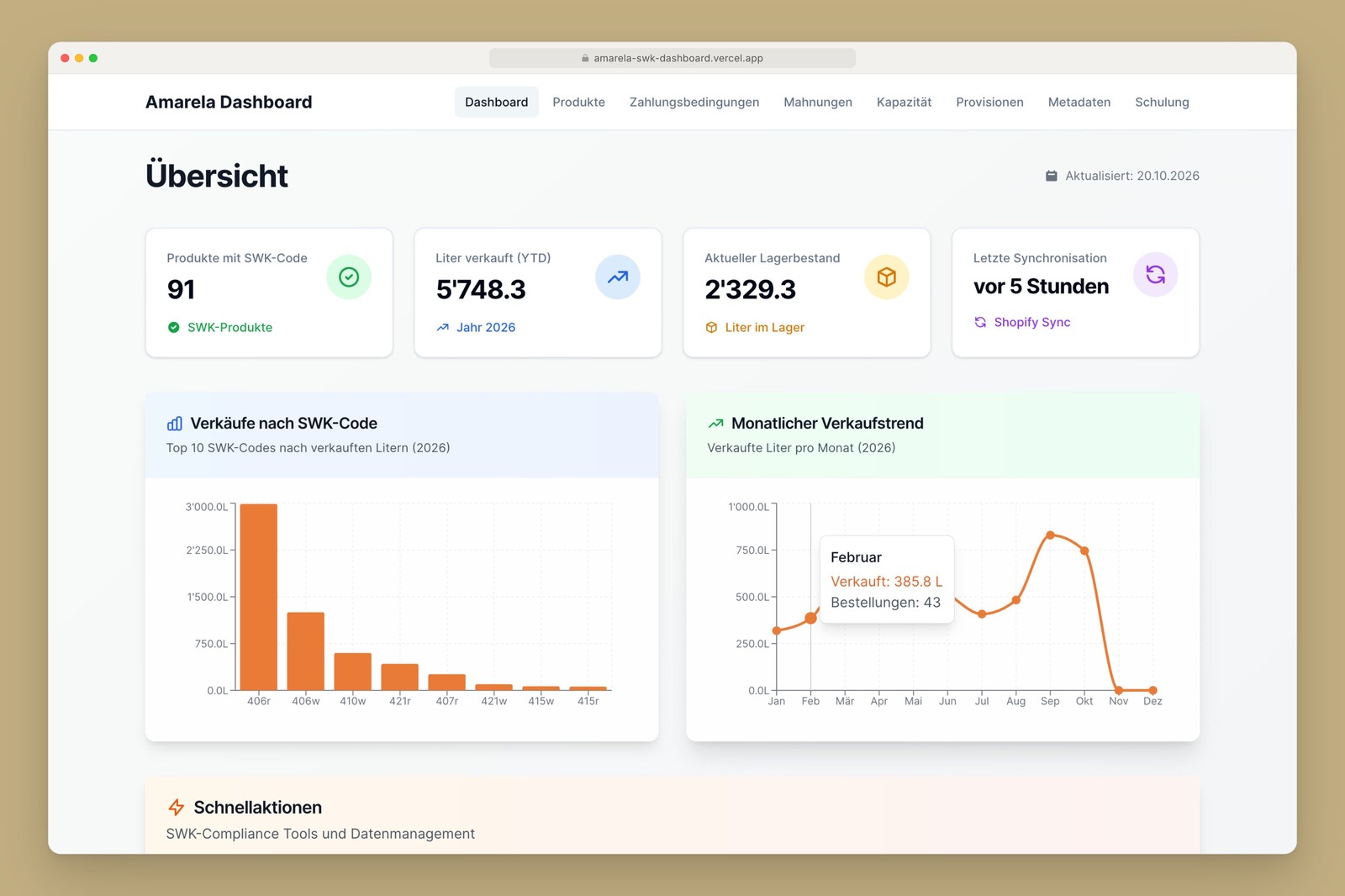Open the Dashboard tab
1345x896 pixels.
(x=497, y=103)
